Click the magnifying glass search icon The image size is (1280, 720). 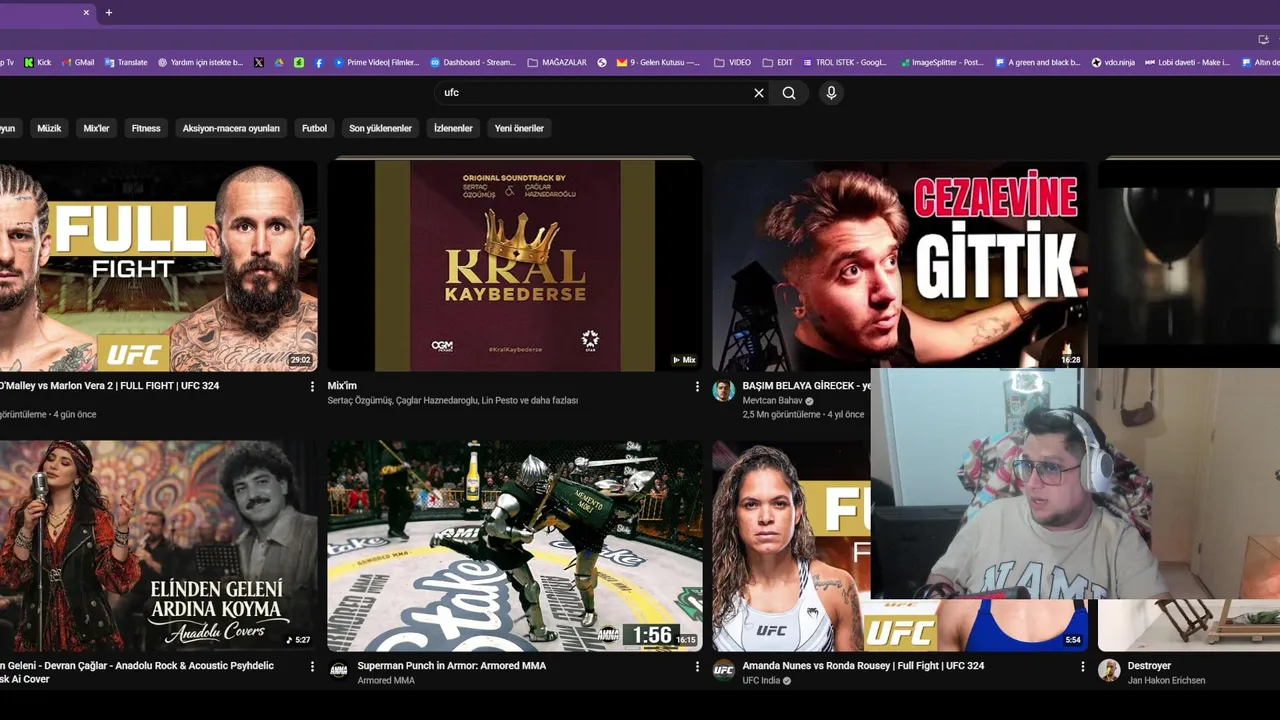pos(789,93)
